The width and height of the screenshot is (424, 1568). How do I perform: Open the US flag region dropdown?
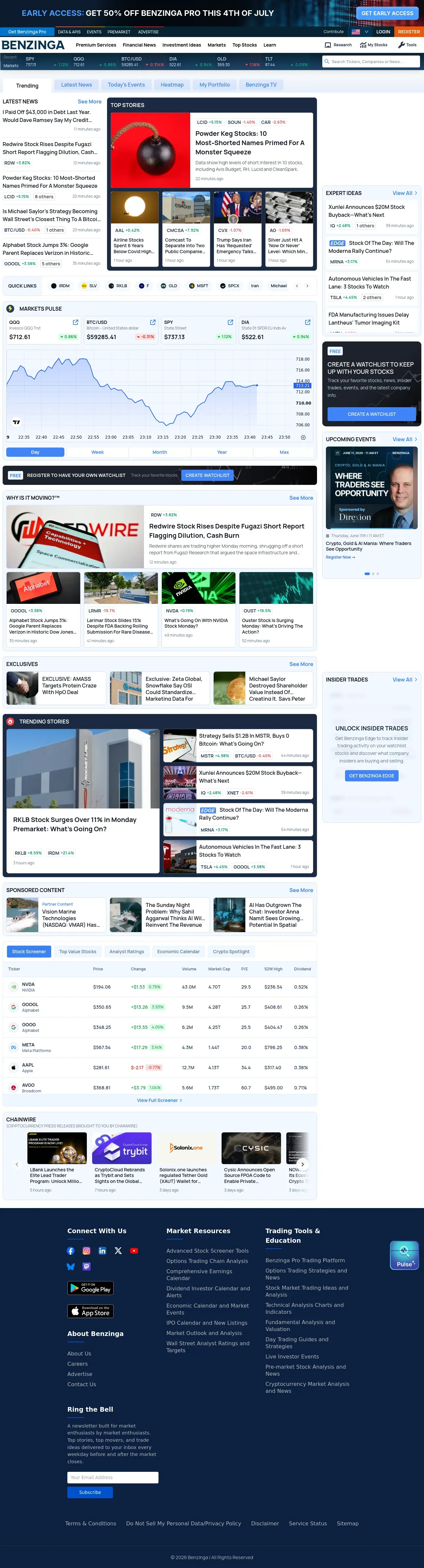pyautogui.click(x=360, y=32)
